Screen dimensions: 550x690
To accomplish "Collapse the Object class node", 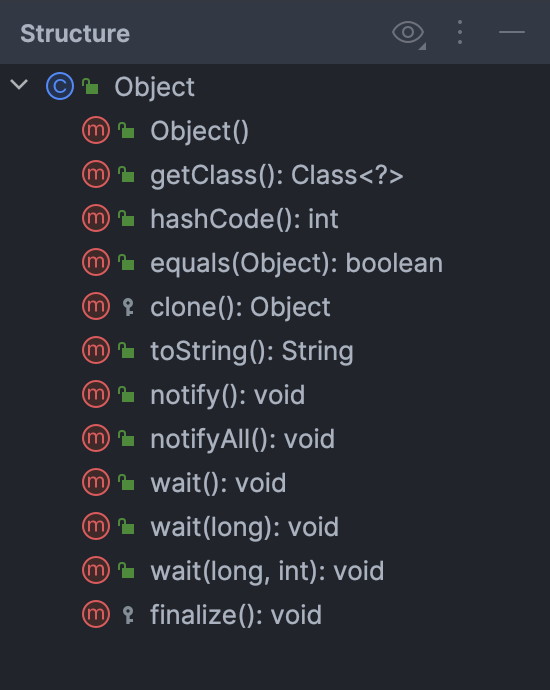I will click(x=19, y=84).
